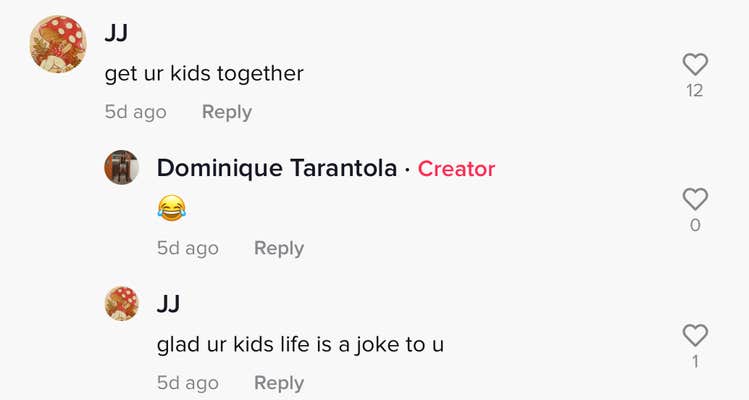Reply to "glad ur kids life is a joke"
The height and width of the screenshot is (400, 749).
(278, 383)
